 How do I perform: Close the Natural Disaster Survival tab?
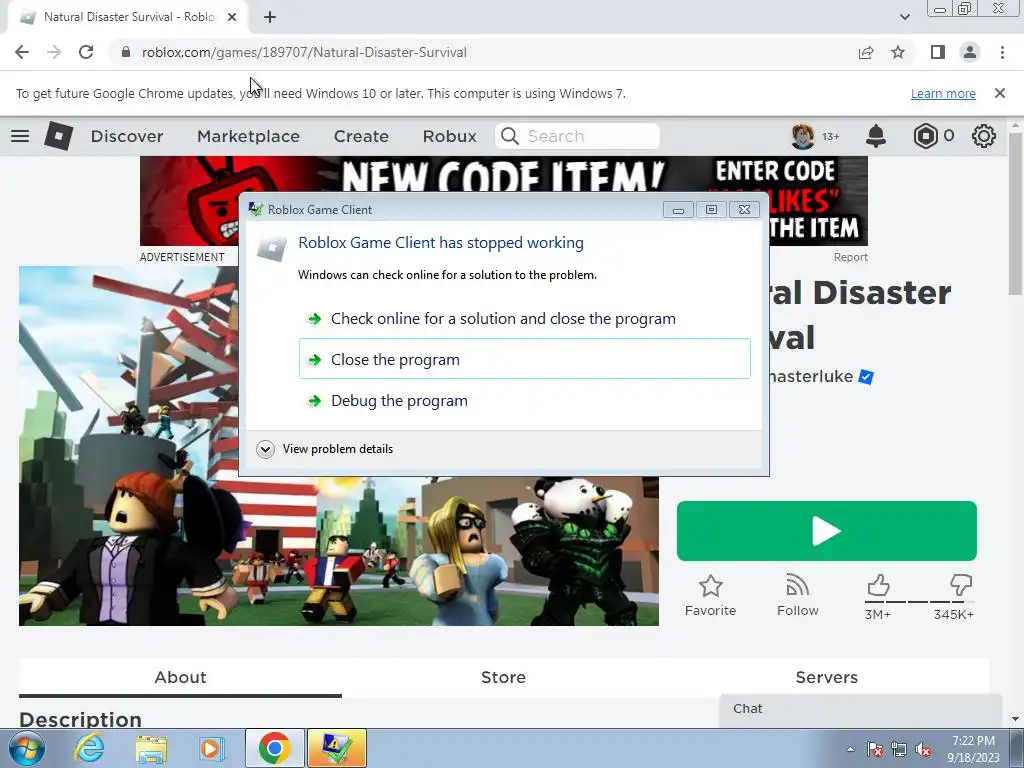[232, 17]
